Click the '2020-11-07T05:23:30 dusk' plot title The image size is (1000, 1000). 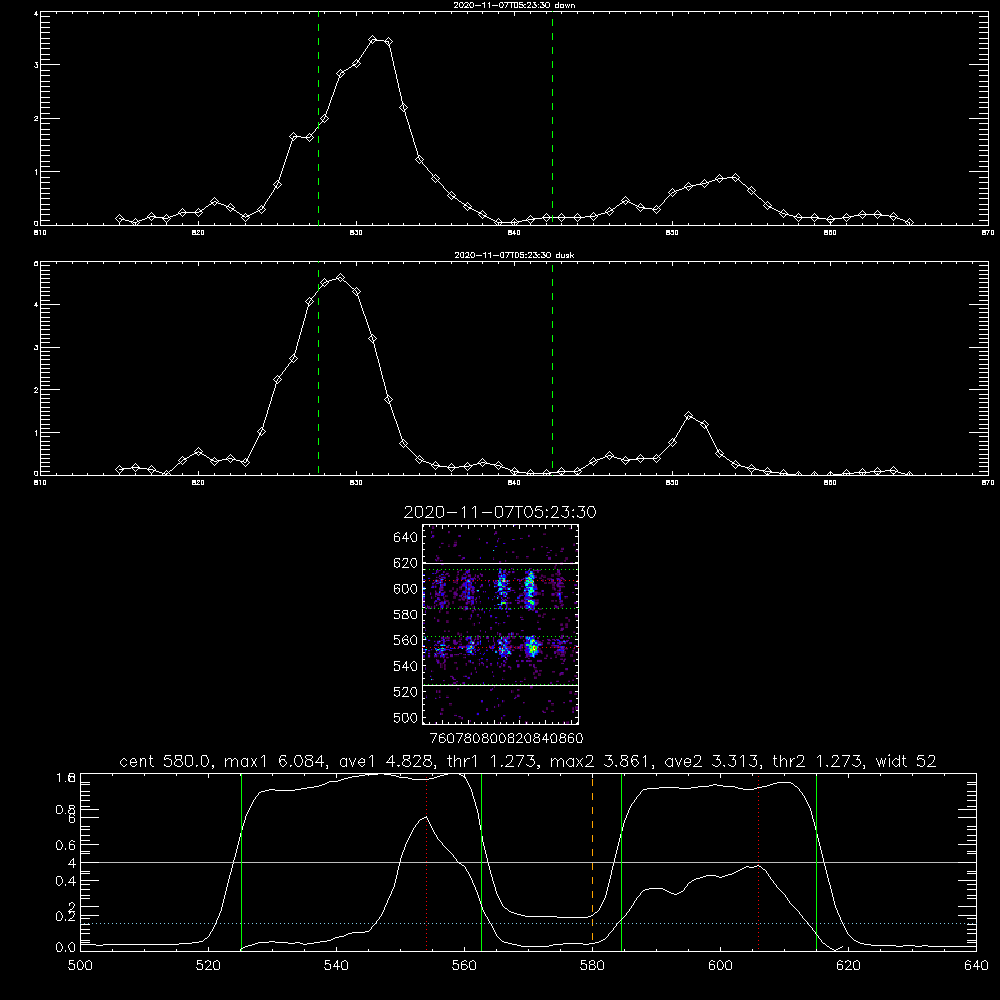click(514, 255)
